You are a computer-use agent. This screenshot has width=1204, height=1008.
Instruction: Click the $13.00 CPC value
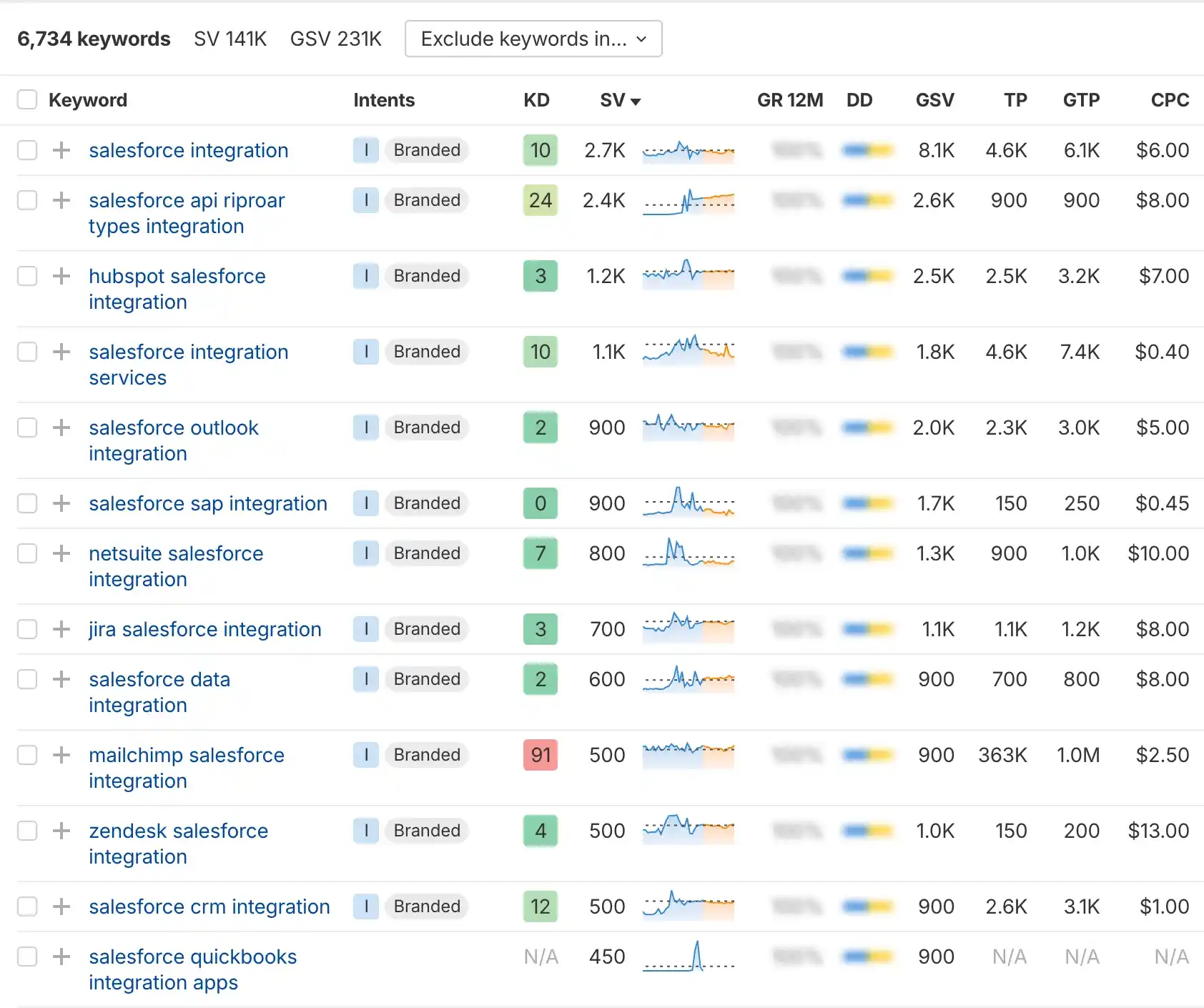tap(1158, 831)
